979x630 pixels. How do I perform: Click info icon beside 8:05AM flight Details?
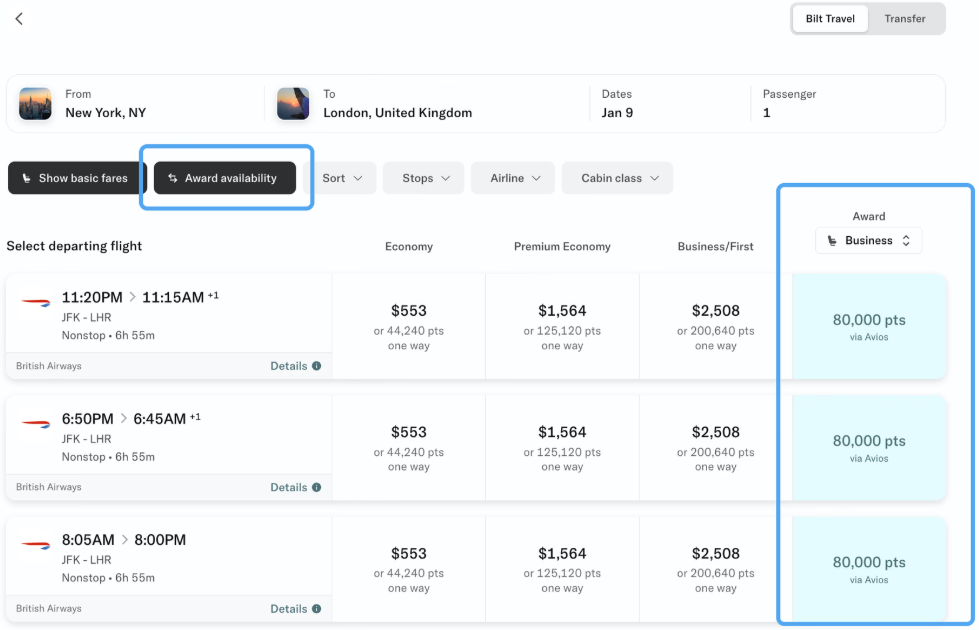[317, 609]
